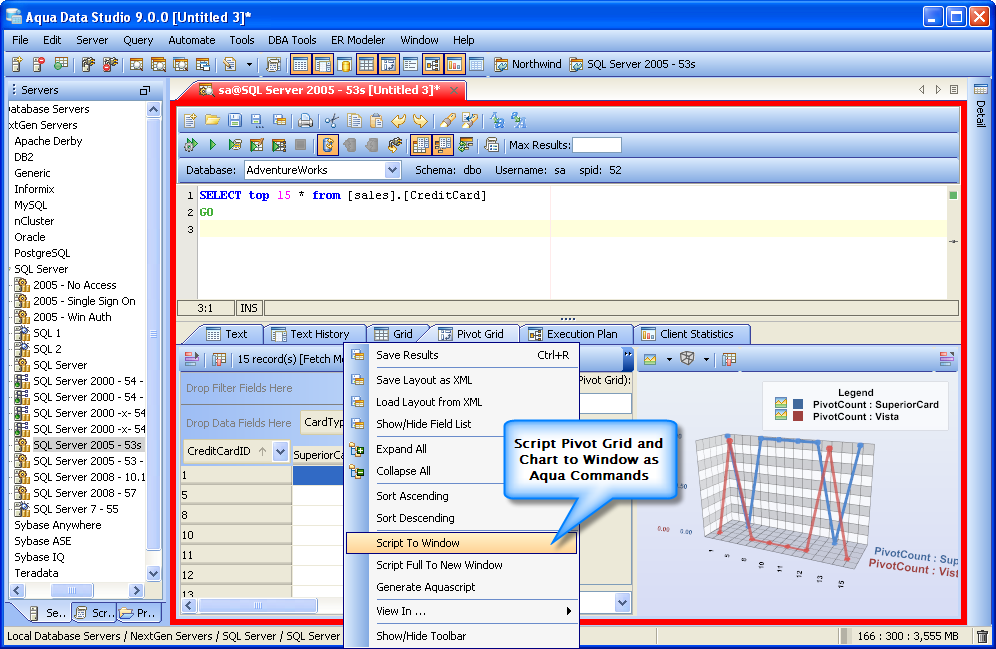Click the Servers panel scroll down arrow
The width and height of the screenshot is (996, 649).
[153, 573]
